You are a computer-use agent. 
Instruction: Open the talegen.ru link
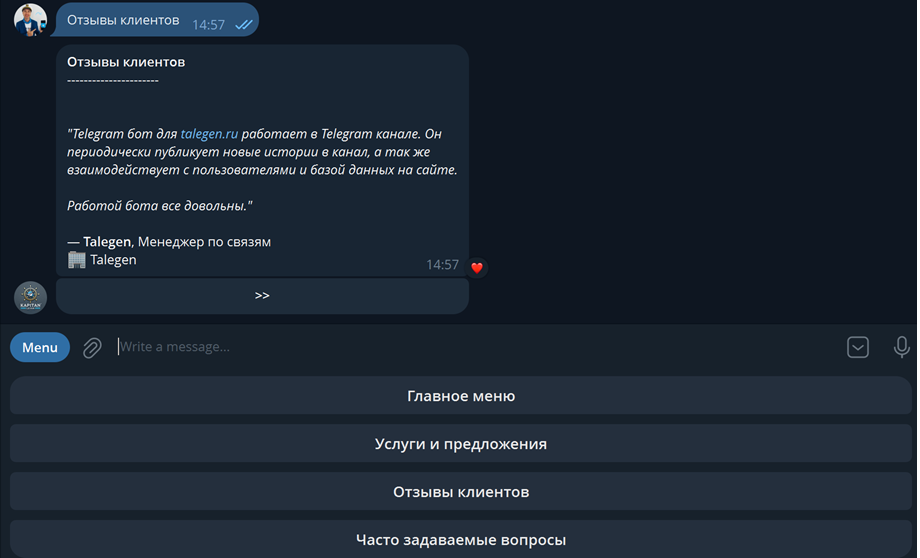[209, 134]
